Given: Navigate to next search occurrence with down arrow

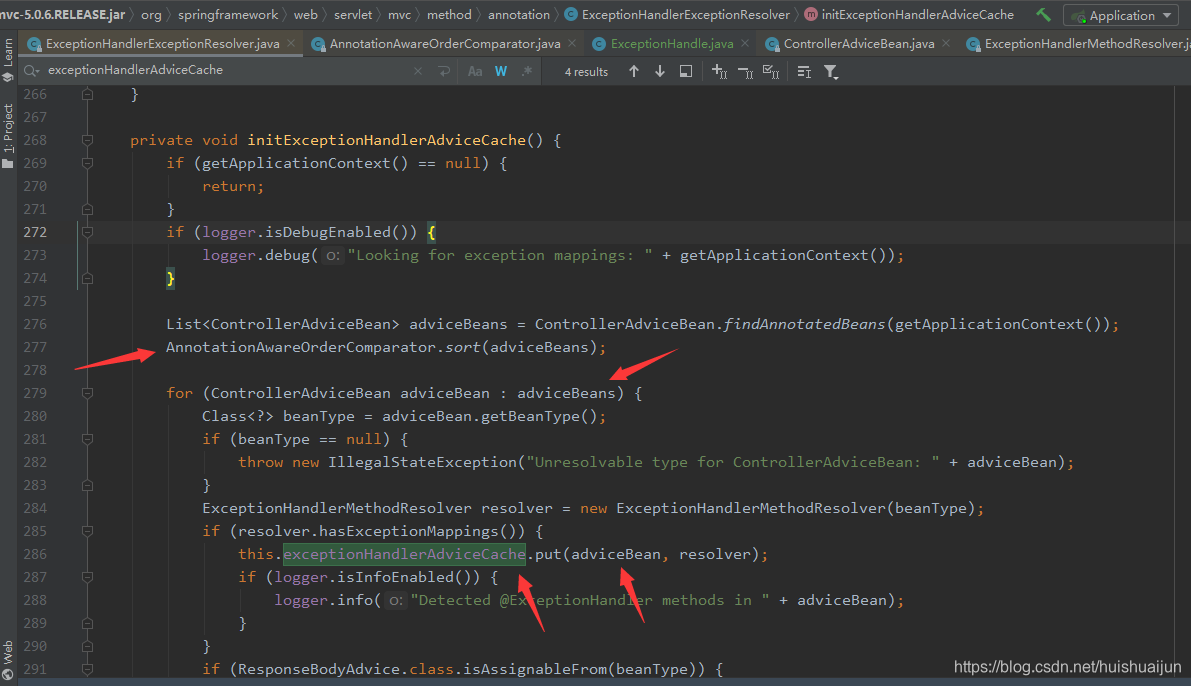Looking at the screenshot, I should pyautogui.click(x=659, y=70).
